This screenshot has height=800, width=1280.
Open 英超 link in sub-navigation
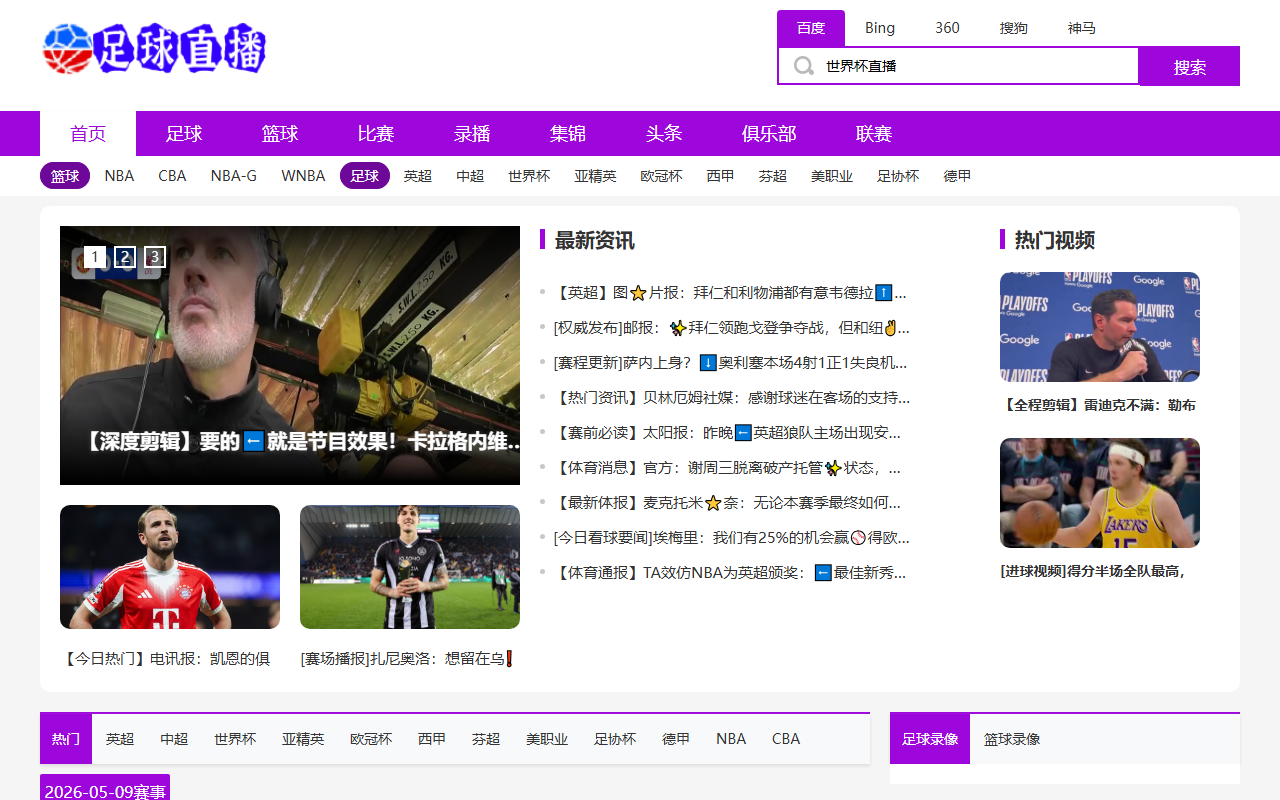(418, 176)
